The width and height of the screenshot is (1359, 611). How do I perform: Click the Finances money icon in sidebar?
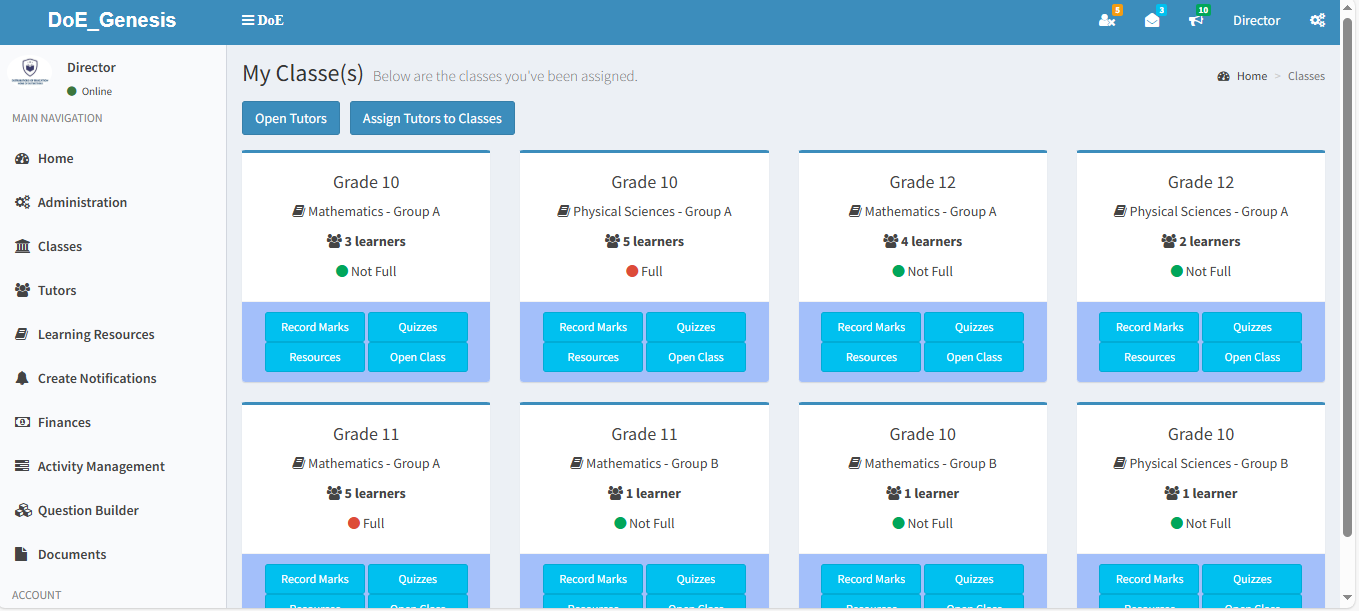coord(22,422)
